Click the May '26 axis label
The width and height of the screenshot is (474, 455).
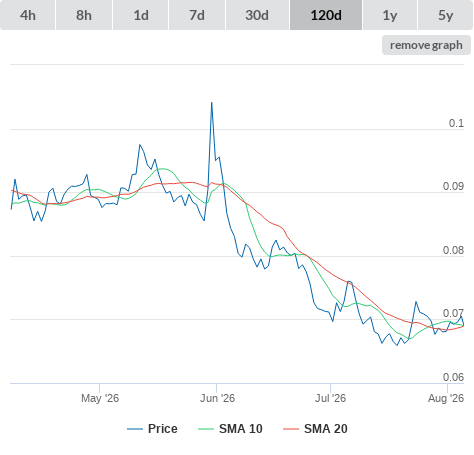(x=100, y=398)
